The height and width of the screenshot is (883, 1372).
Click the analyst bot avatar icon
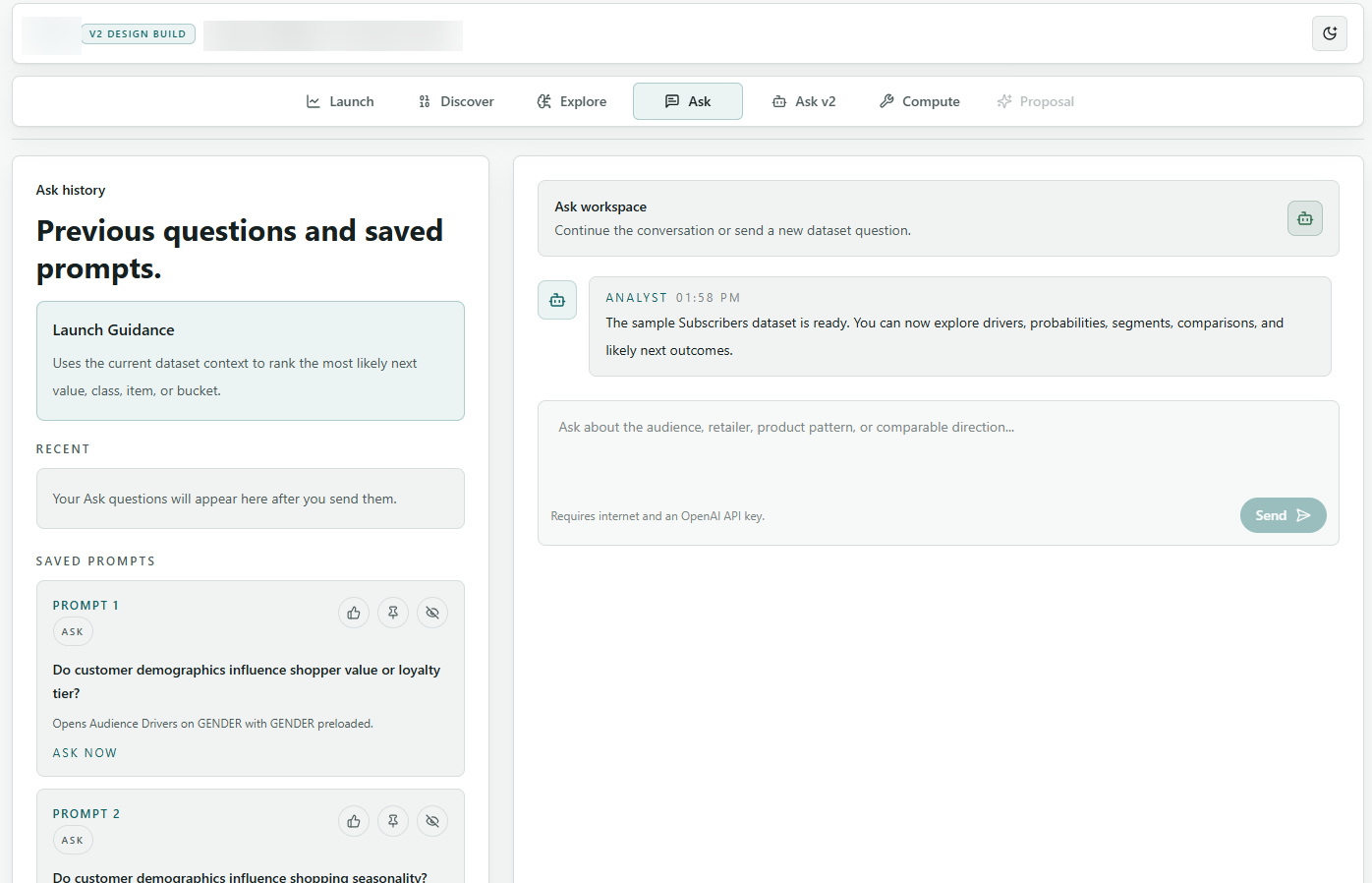[557, 300]
